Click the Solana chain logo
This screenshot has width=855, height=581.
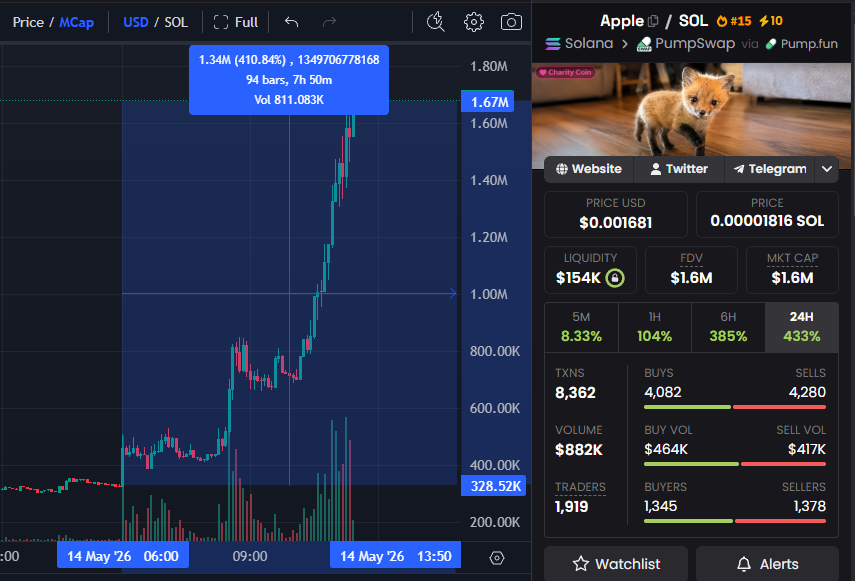click(x=553, y=44)
